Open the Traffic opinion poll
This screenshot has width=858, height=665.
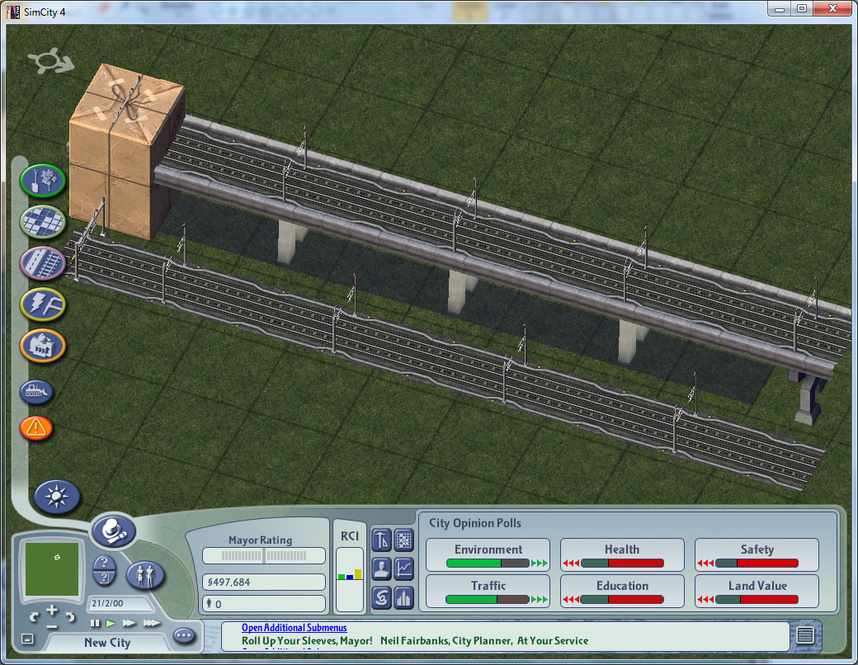(488, 591)
